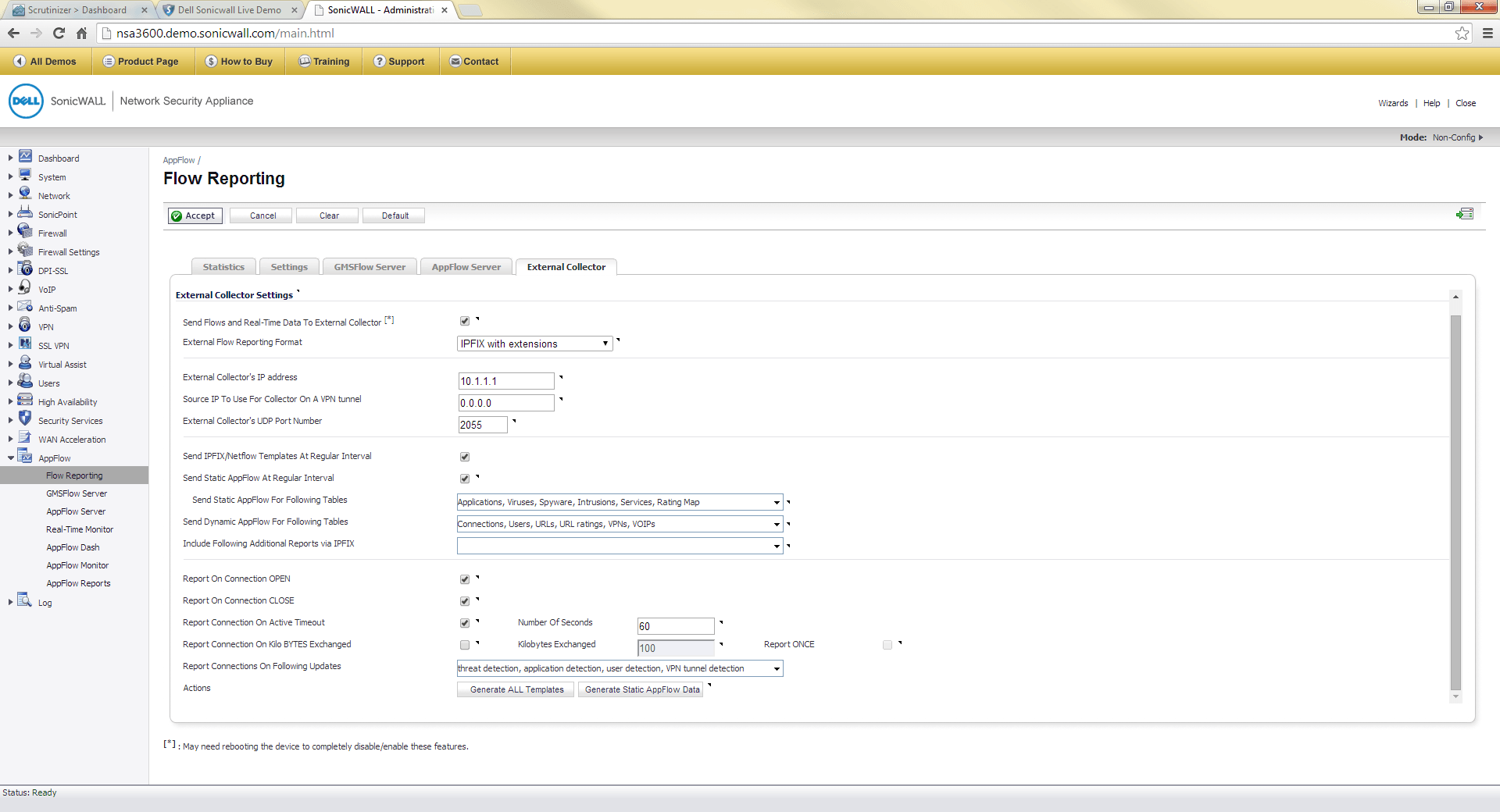The width and height of the screenshot is (1500, 812).
Task: Open Real-Time Monitor in AppFlow tree
Action: (x=80, y=529)
